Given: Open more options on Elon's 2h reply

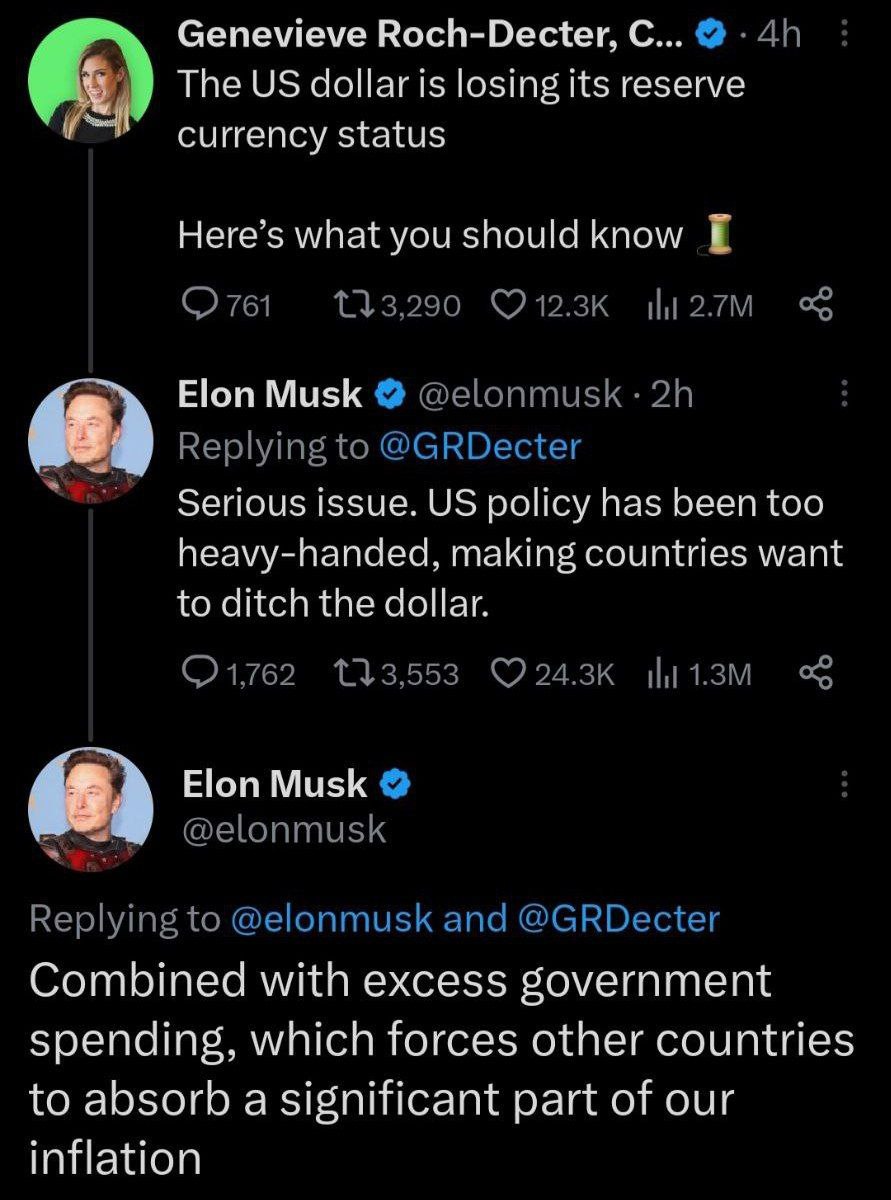Looking at the screenshot, I should 842,394.
